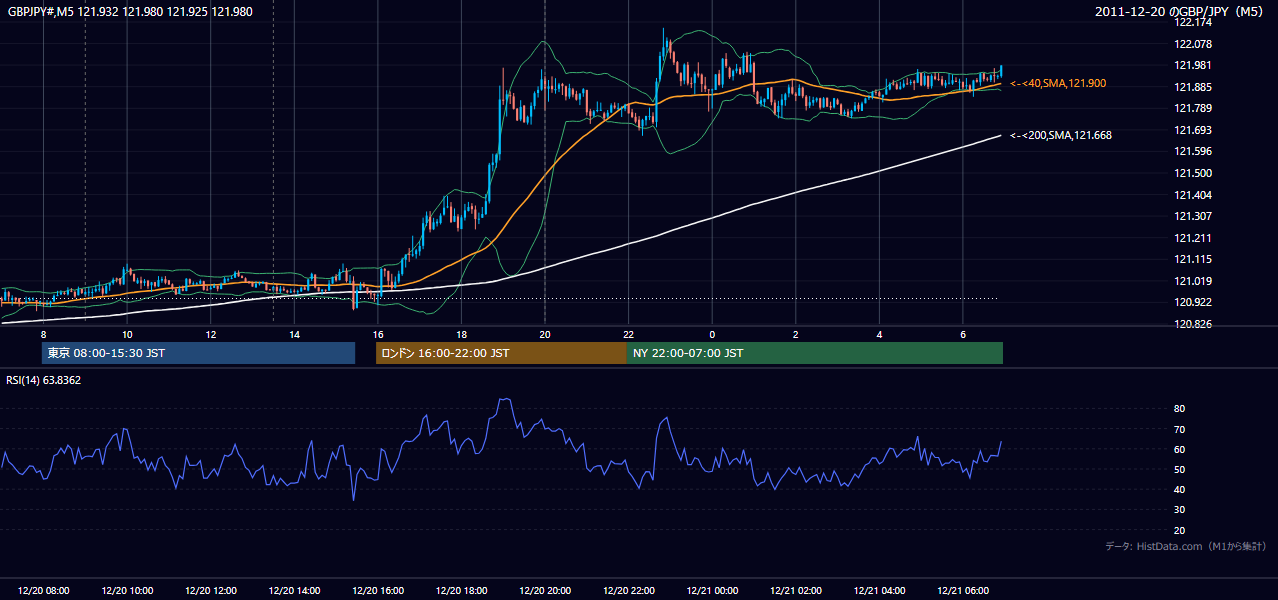
Task: Select the ロンドン 16:00-22:00 JST session bar
Action: coord(501,353)
